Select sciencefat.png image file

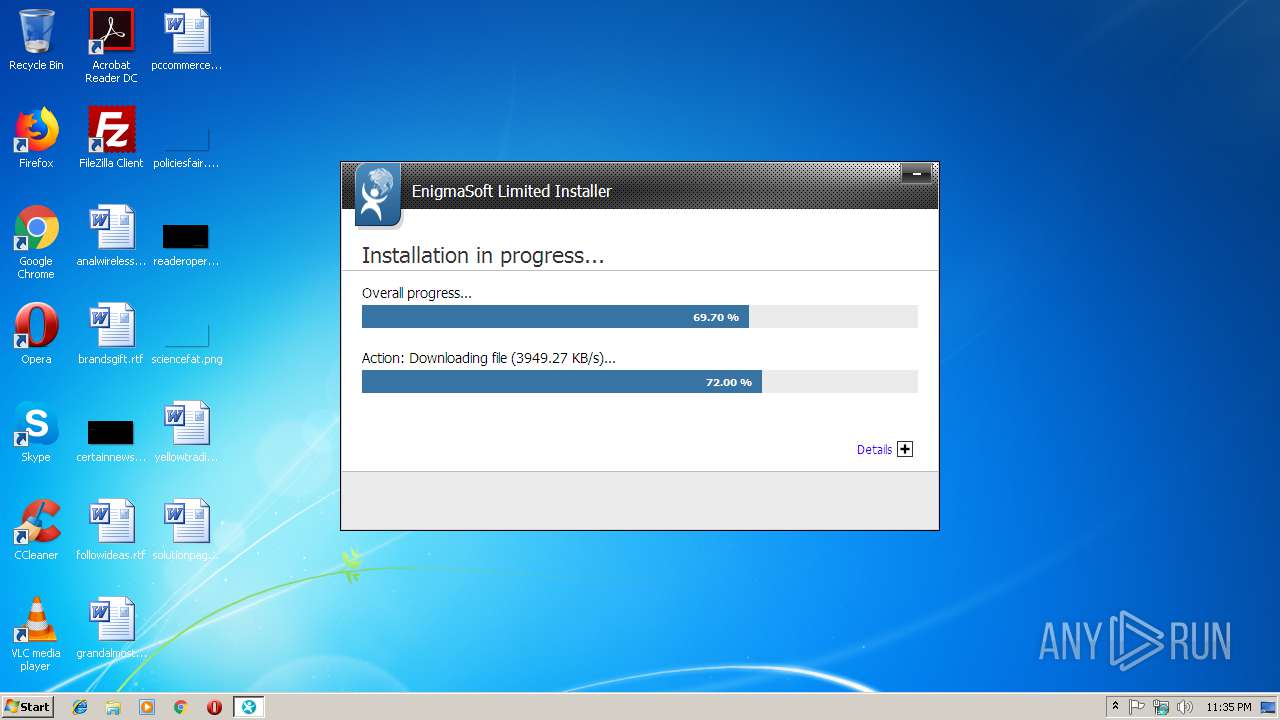187,343
